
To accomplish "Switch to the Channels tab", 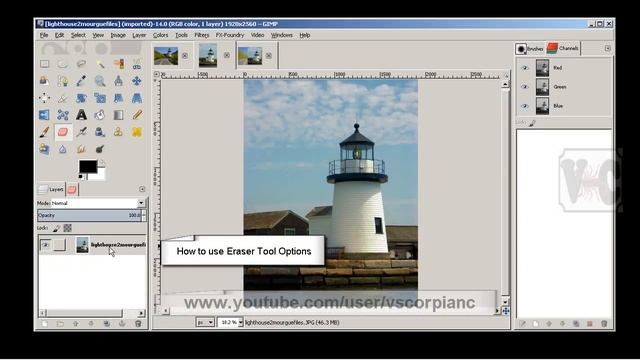I will [x=562, y=49].
